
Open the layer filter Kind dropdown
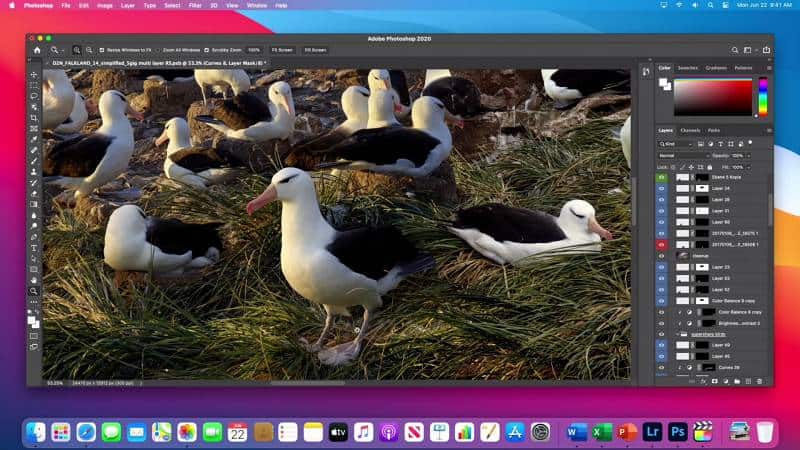676,144
